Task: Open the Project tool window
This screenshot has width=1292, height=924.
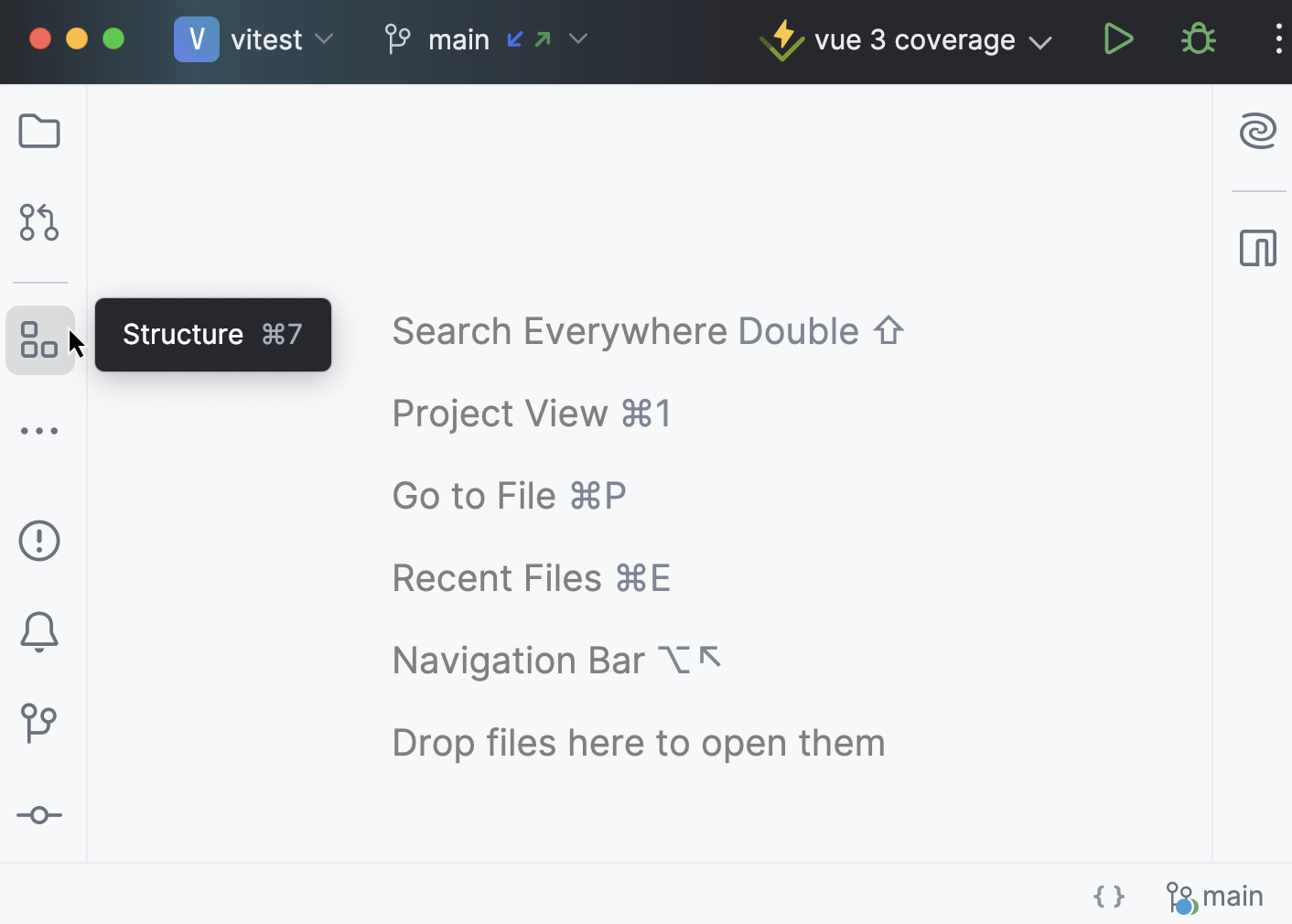Action: [39, 131]
